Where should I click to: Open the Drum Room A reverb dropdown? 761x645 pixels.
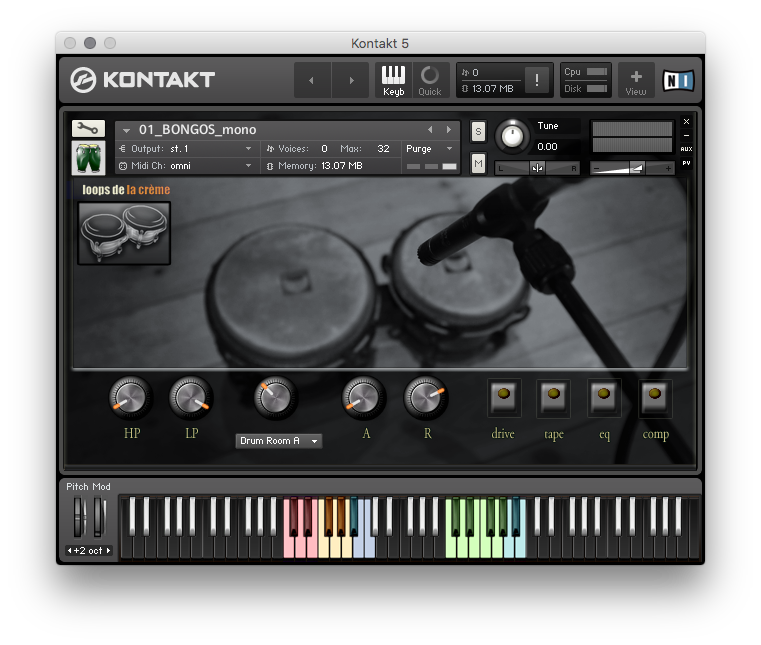[279, 441]
